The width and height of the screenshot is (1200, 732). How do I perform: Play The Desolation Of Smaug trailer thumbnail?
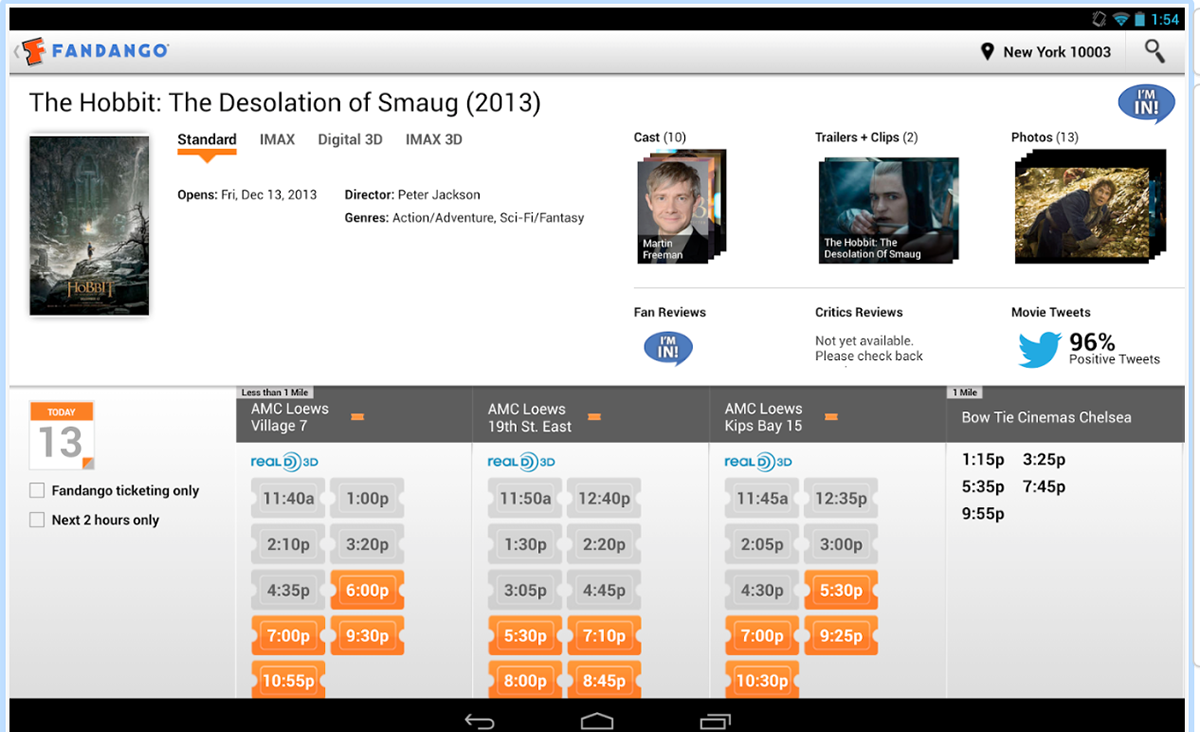coord(888,210)
